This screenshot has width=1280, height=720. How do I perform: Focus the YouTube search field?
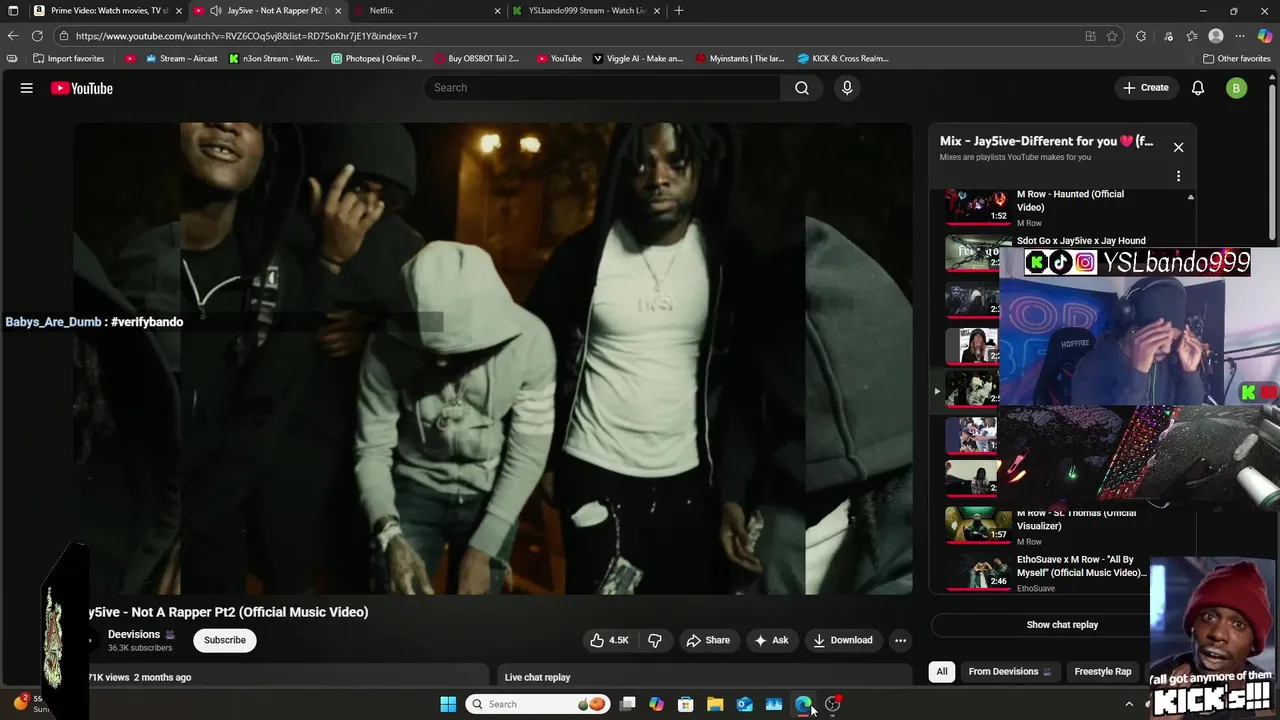click(604, 88)
